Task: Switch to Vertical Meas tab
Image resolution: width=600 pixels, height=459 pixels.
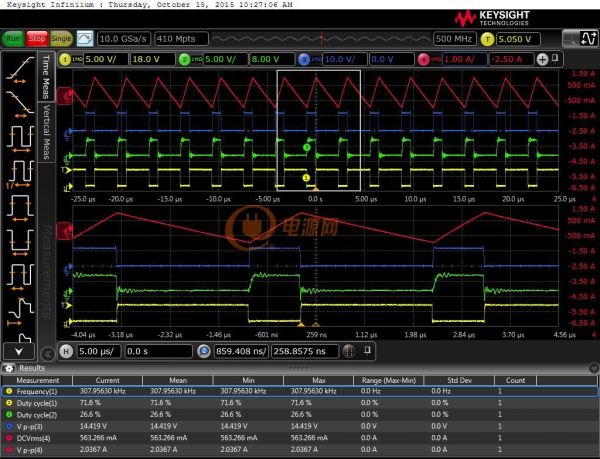Action: 46,132
